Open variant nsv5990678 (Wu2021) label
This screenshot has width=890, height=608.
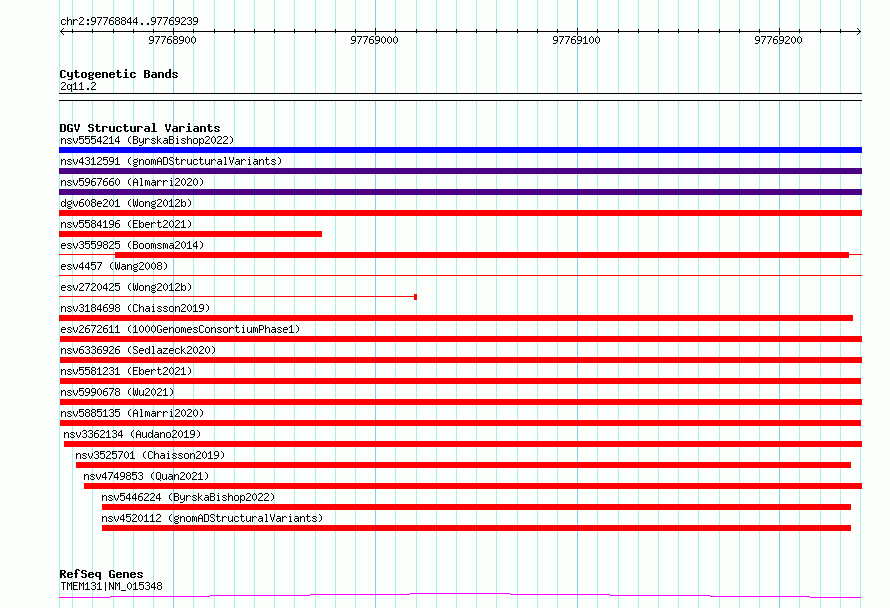(117, 392)
